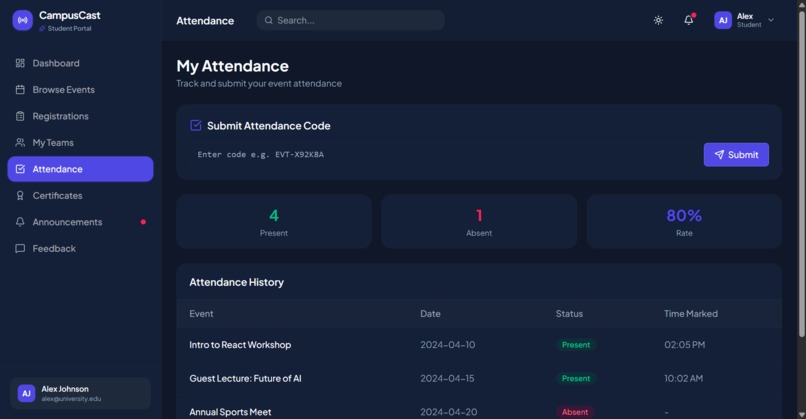Click the search magnifier icon

(x=268, y=21)
